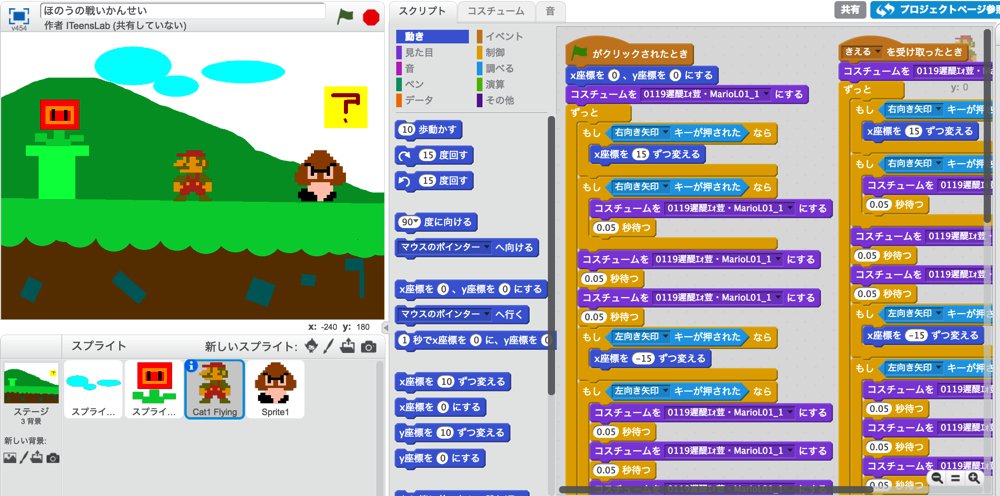Reset scripts area zoom with equals icon
1000x496 pixels.
coord(955,478)
